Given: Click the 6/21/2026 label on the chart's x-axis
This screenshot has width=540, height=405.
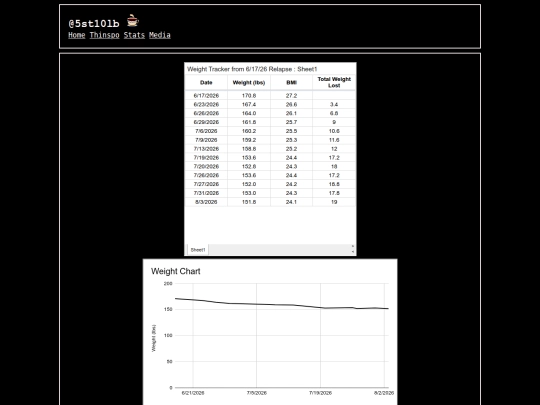Looking at the screenshot, I should point(193,393).
